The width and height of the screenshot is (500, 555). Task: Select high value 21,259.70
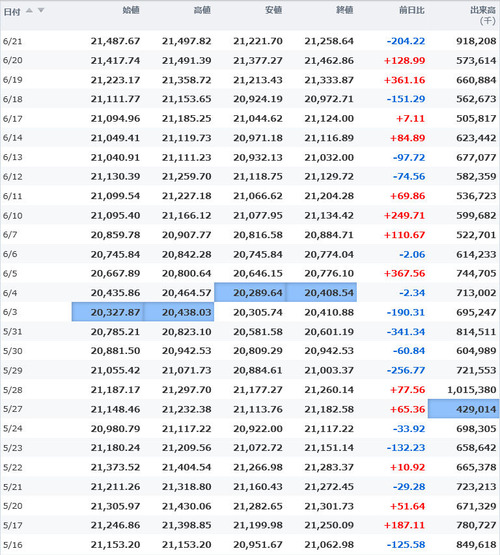coord(186,177)
